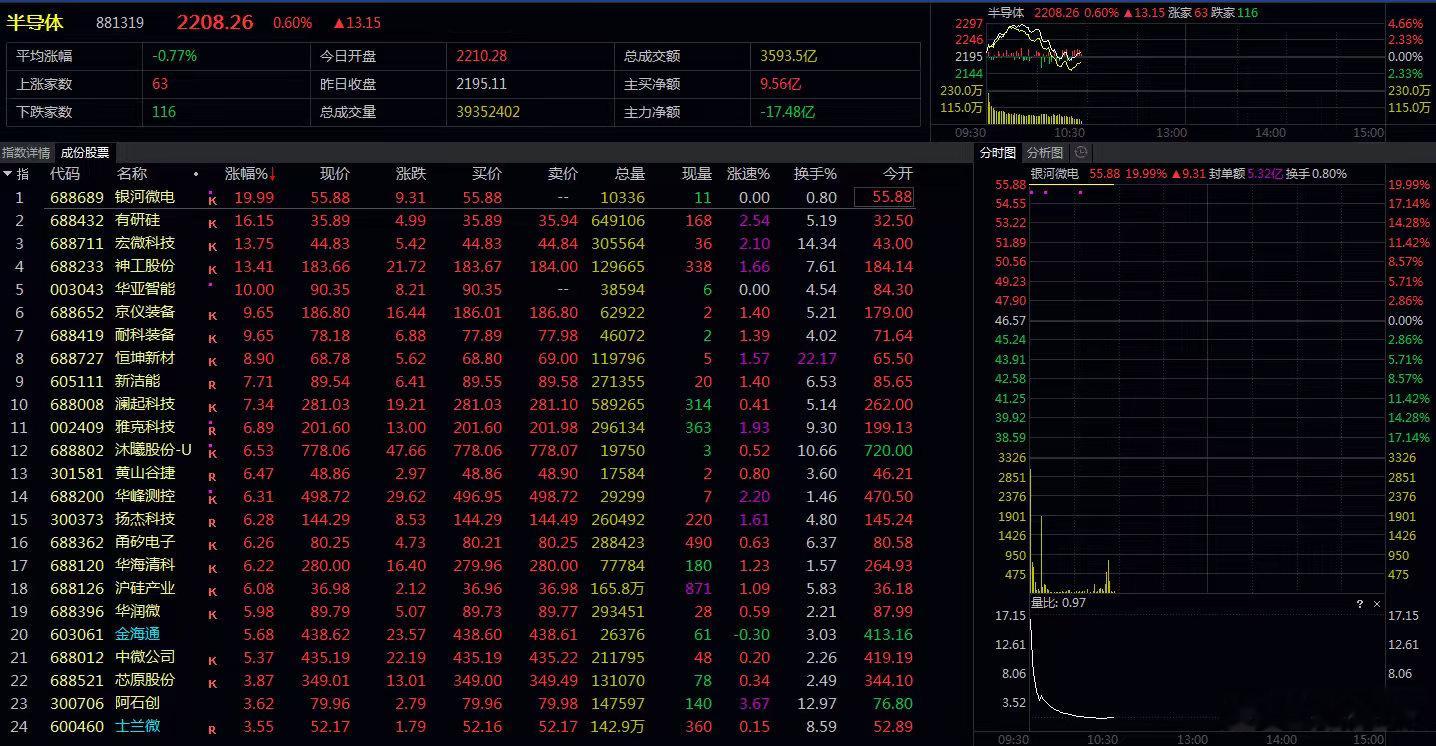The width and height of the screenshot is (1436, 746).
Task: Sort by the 现价 column header
Action: 335,174
